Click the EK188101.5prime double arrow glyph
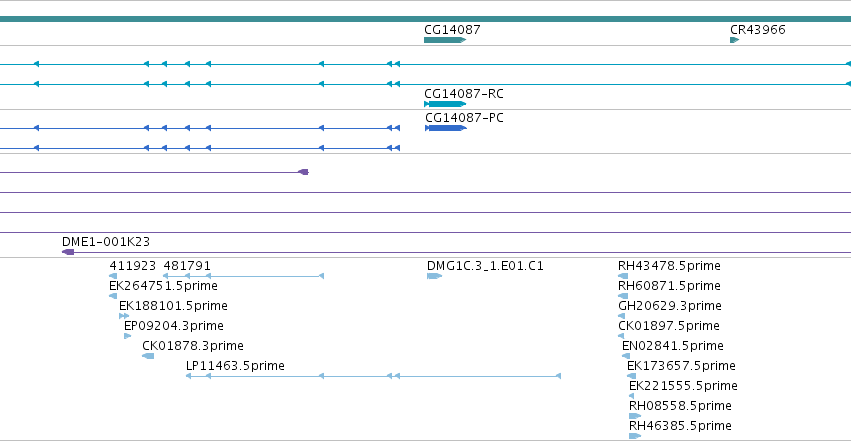The image size is (851, 441). [x=124, y=316]
